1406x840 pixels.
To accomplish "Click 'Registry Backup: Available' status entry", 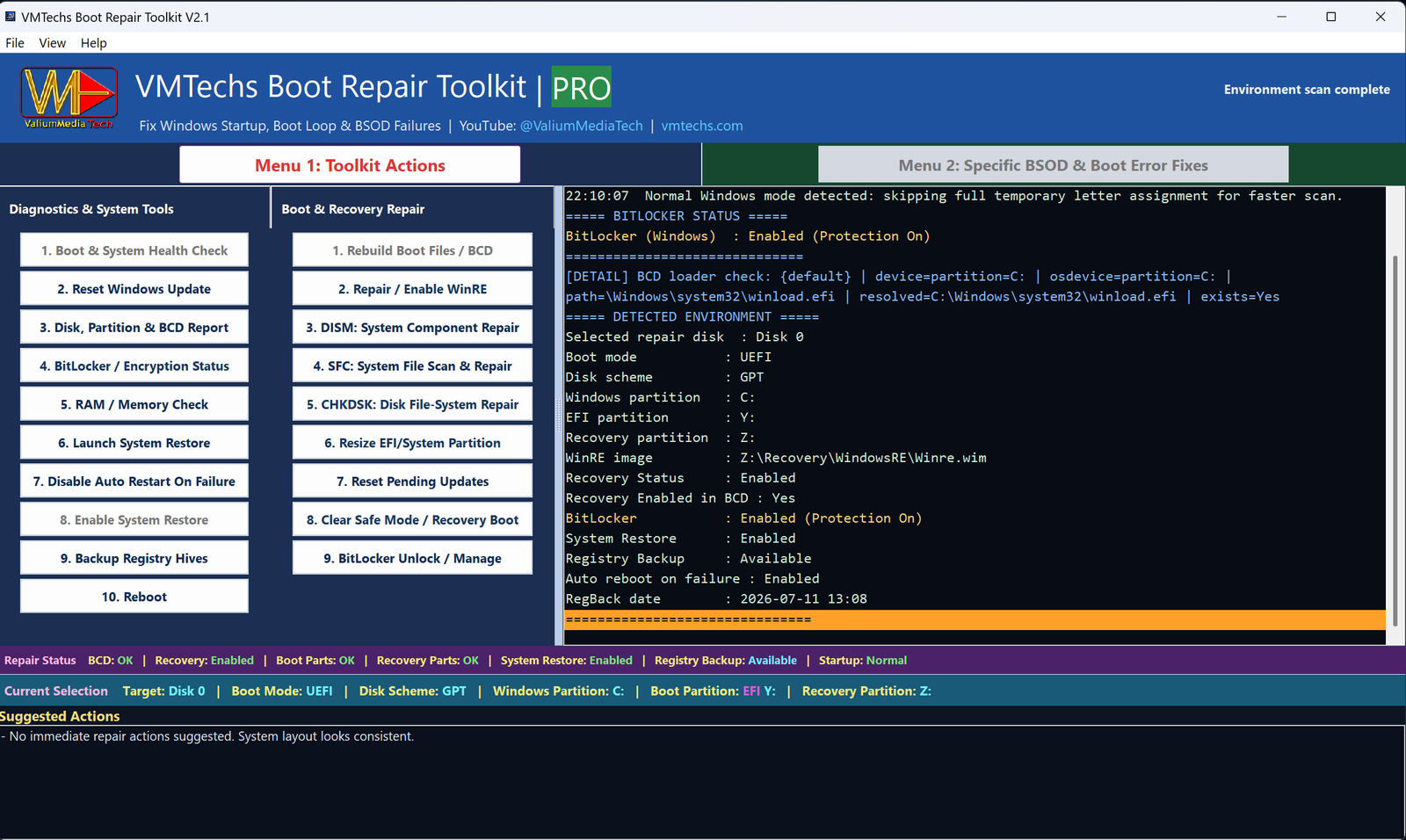I will pyautogui.click(x=726, y=661).
